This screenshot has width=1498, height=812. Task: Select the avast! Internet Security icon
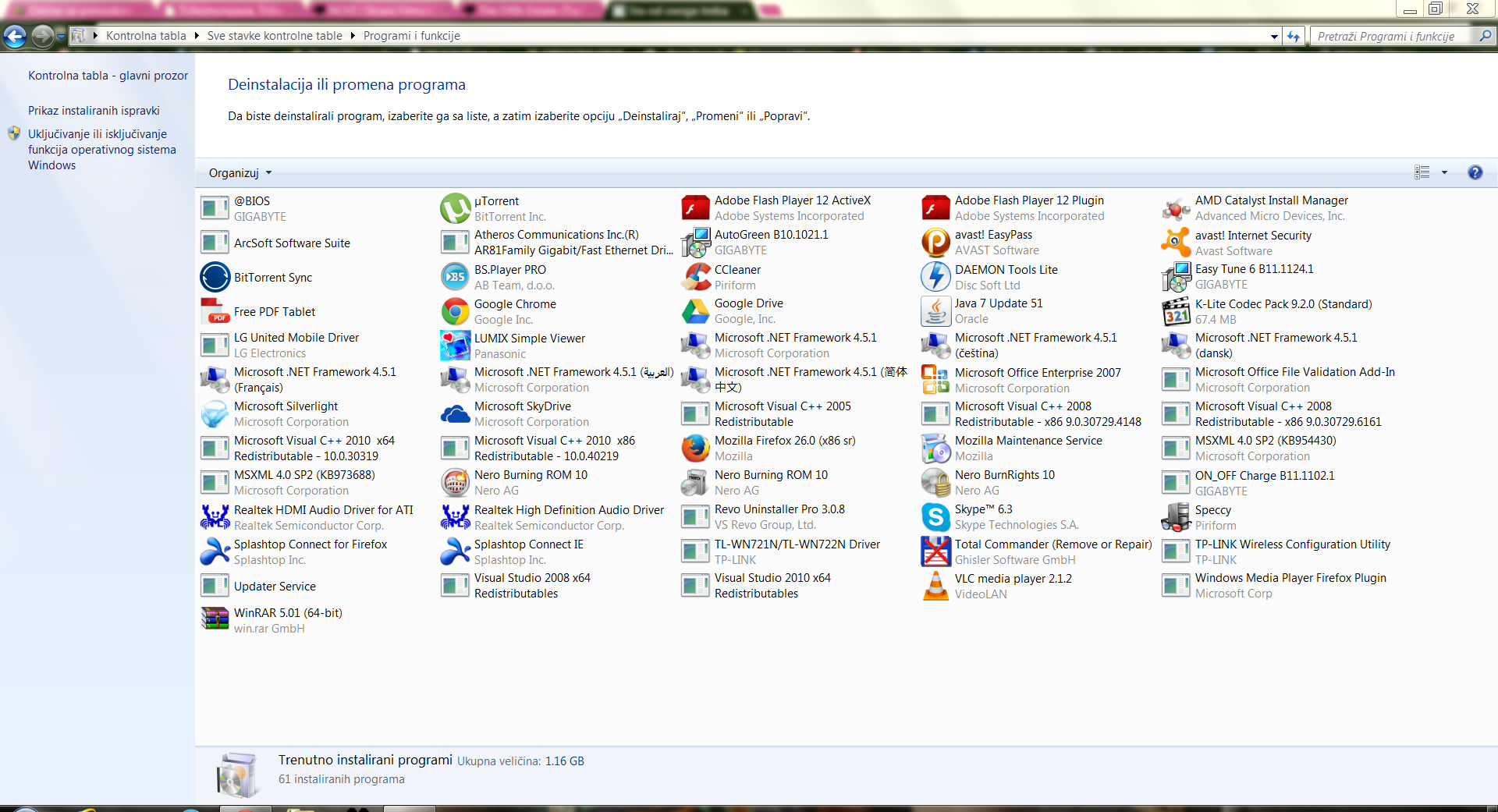[x=1176, y=243]
